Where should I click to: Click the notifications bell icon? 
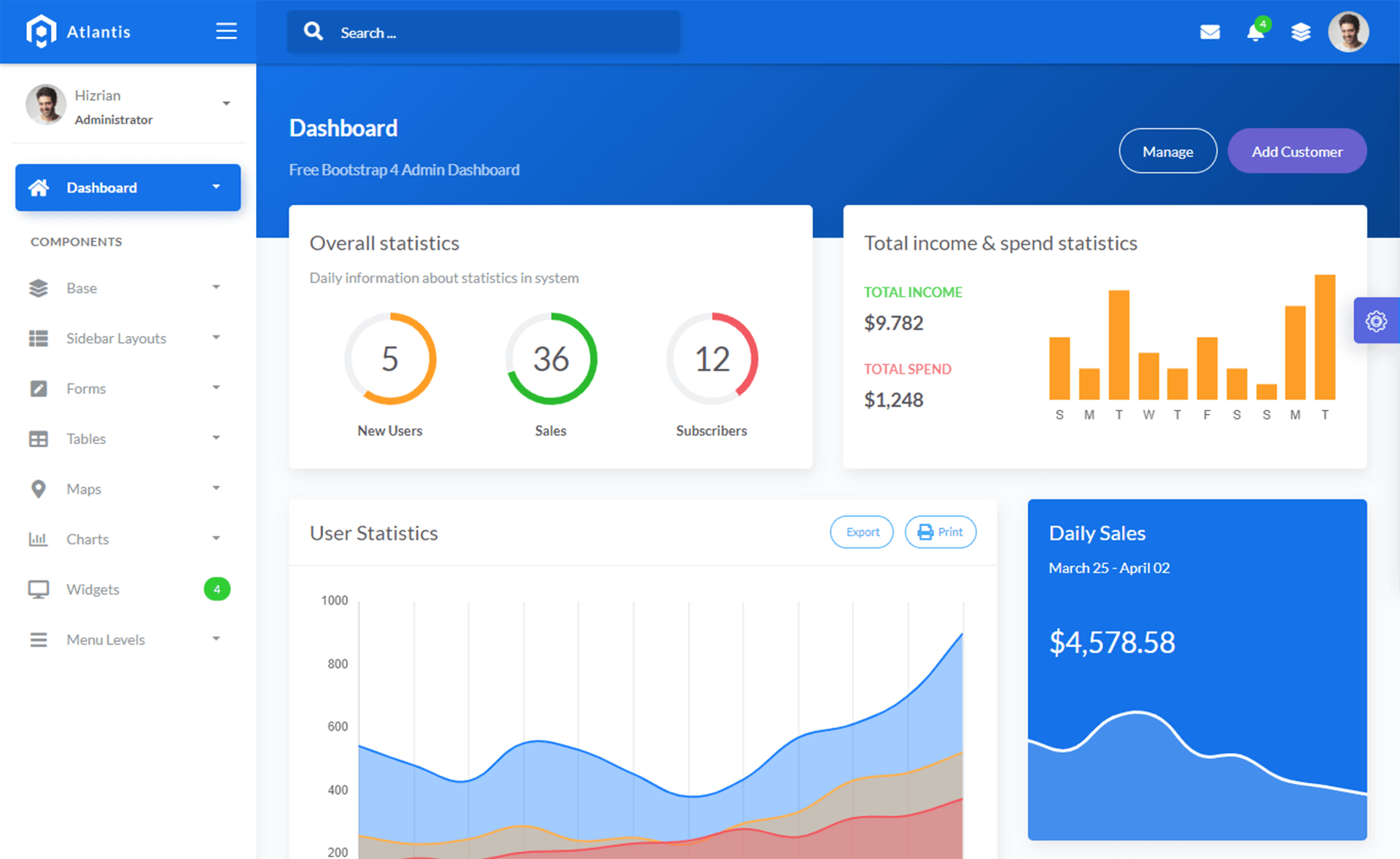(1256, 31)
